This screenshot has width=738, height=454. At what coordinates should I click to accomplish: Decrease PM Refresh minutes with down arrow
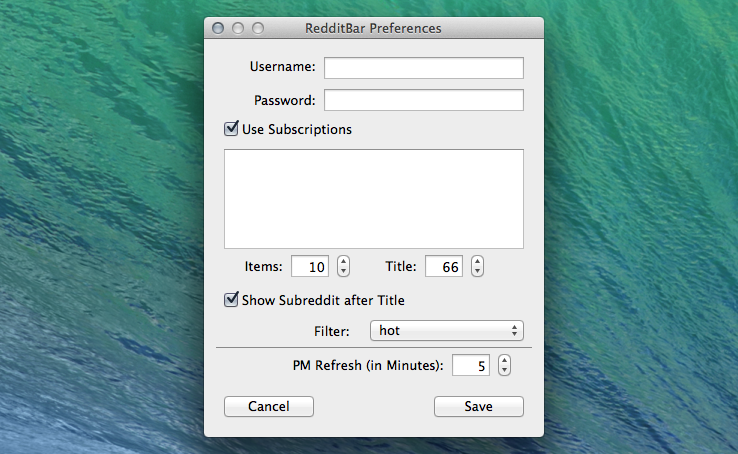coord(505,370)
